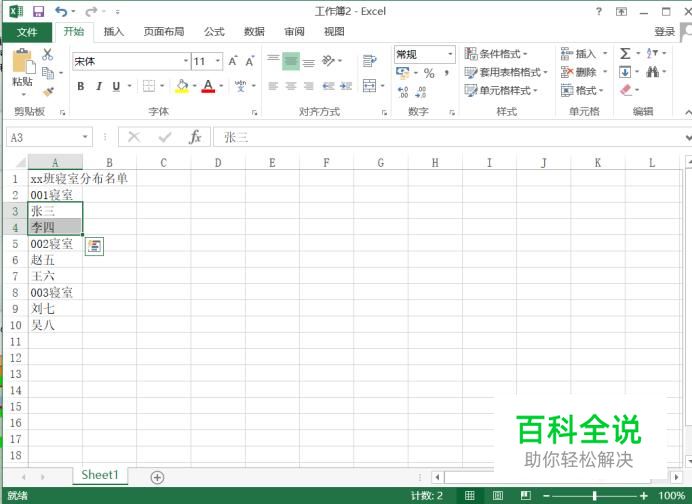Align text left
Viewport: 692px width, 504px height.
[273, 86]
